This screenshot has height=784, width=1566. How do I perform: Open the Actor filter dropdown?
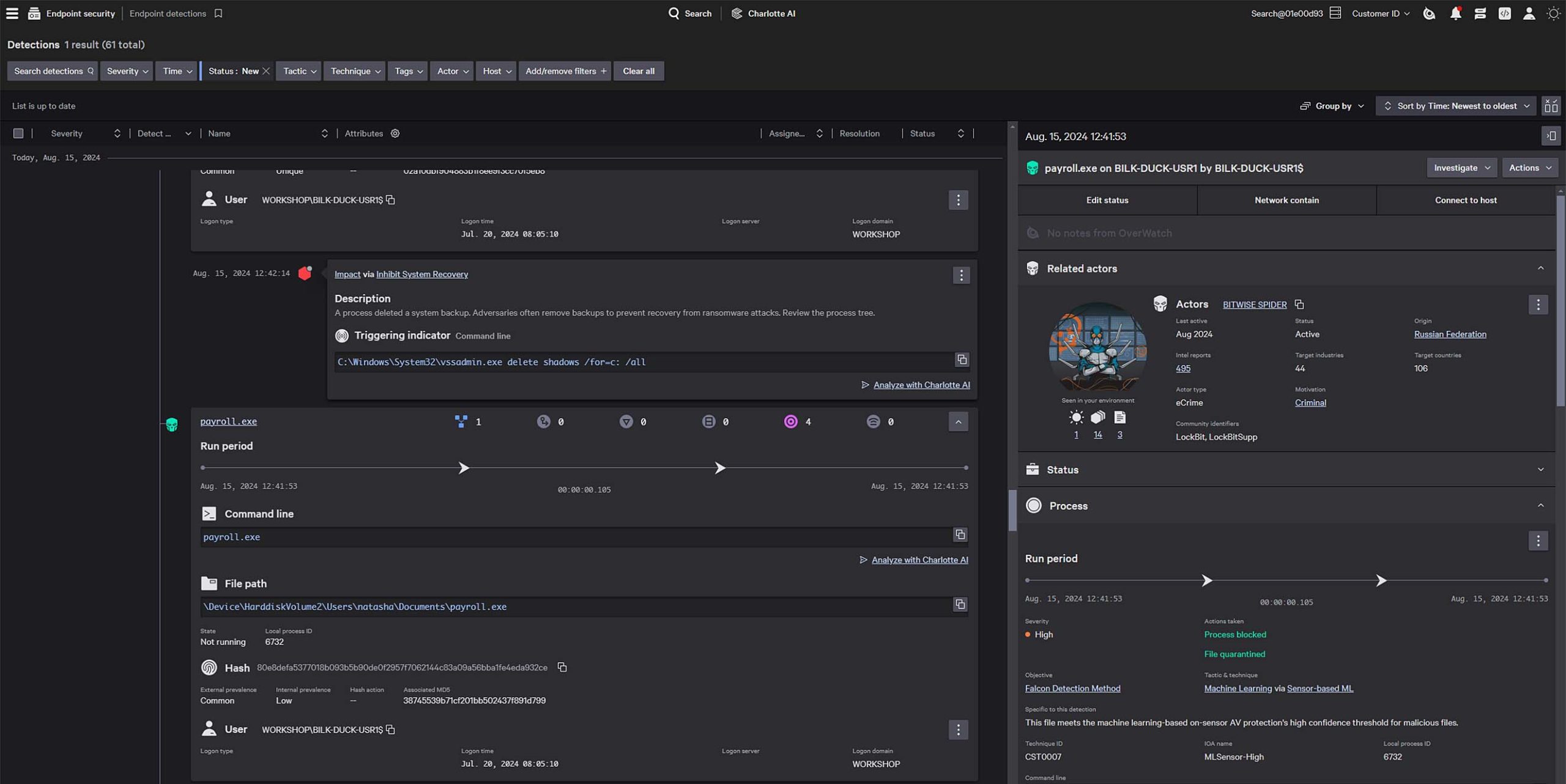[x=451, y=71]
